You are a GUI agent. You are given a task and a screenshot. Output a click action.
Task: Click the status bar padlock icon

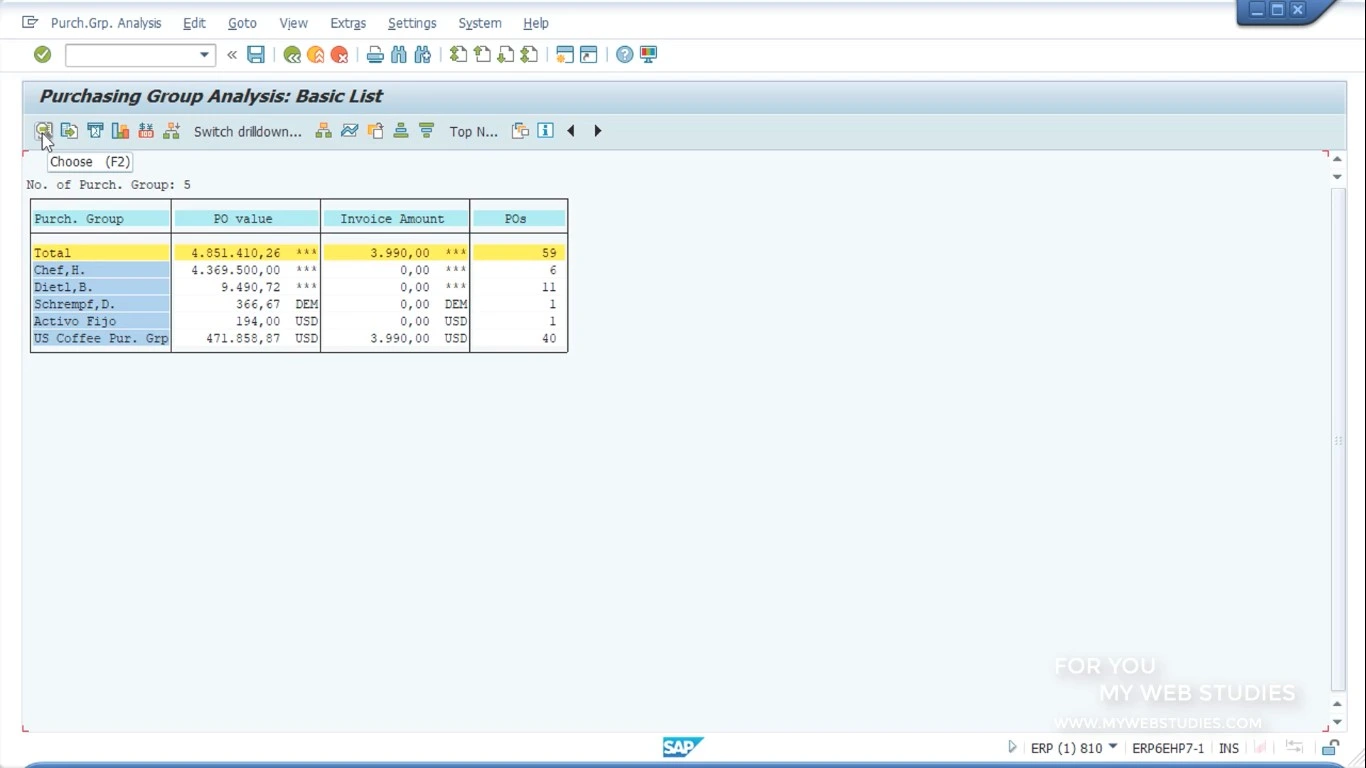coord(1331,747)
